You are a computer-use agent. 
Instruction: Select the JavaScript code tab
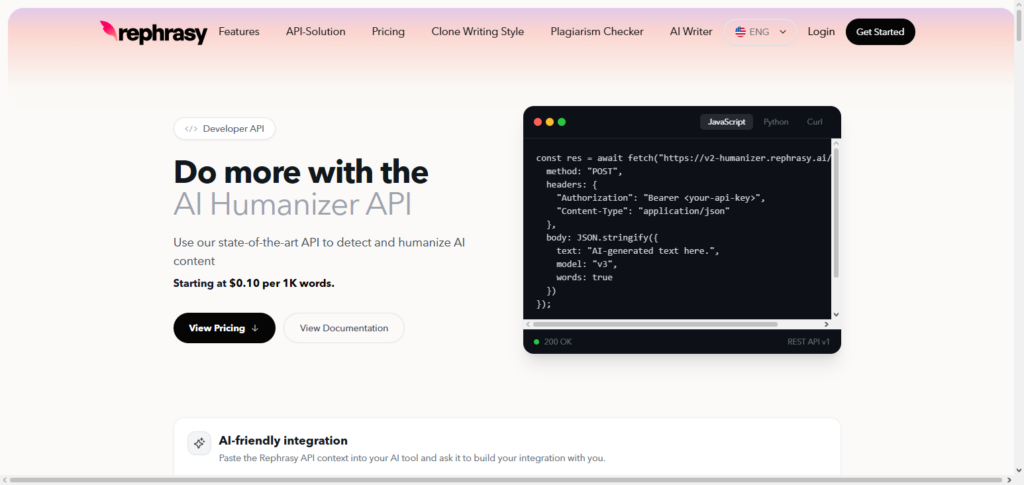tap(726, 122)
